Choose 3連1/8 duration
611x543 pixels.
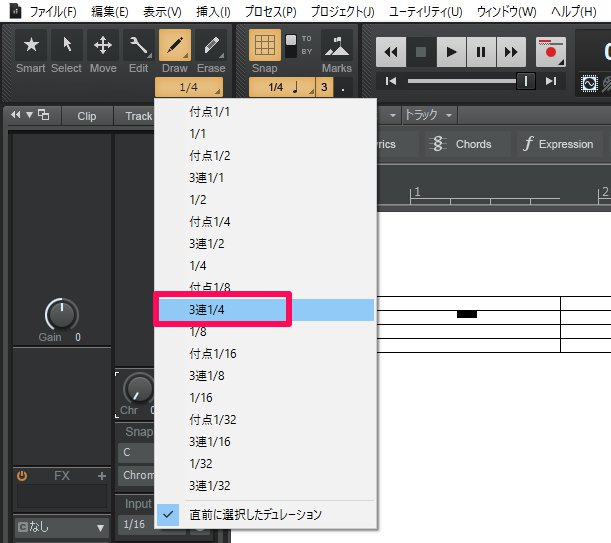[265, 376]
